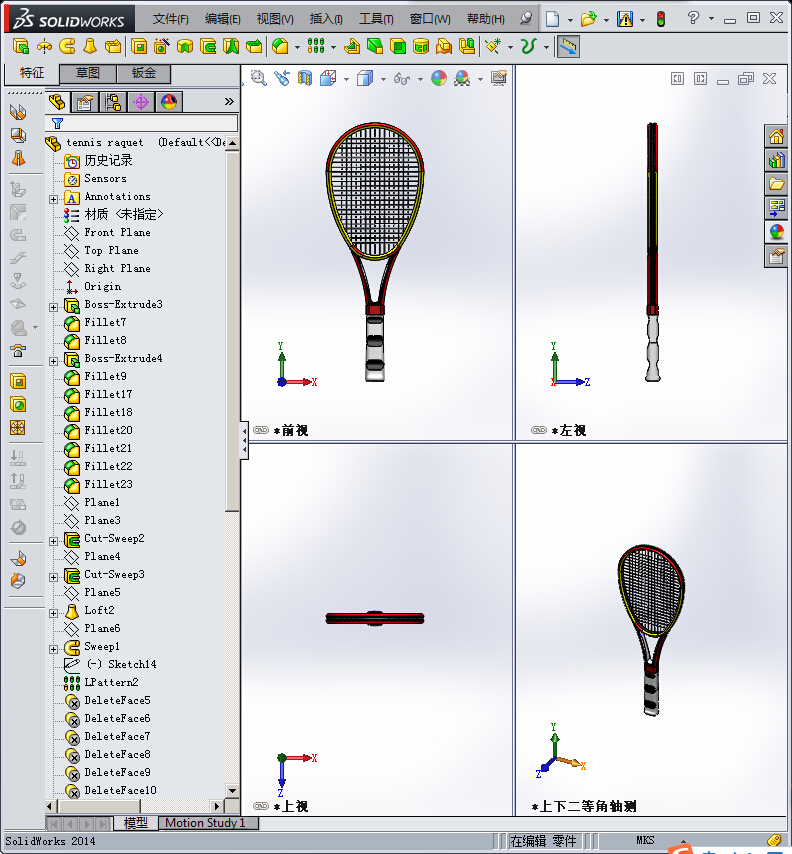The image size is (792, 854).
Task: Open the view orientation dropdown arrow
Action: coord(346,80)
